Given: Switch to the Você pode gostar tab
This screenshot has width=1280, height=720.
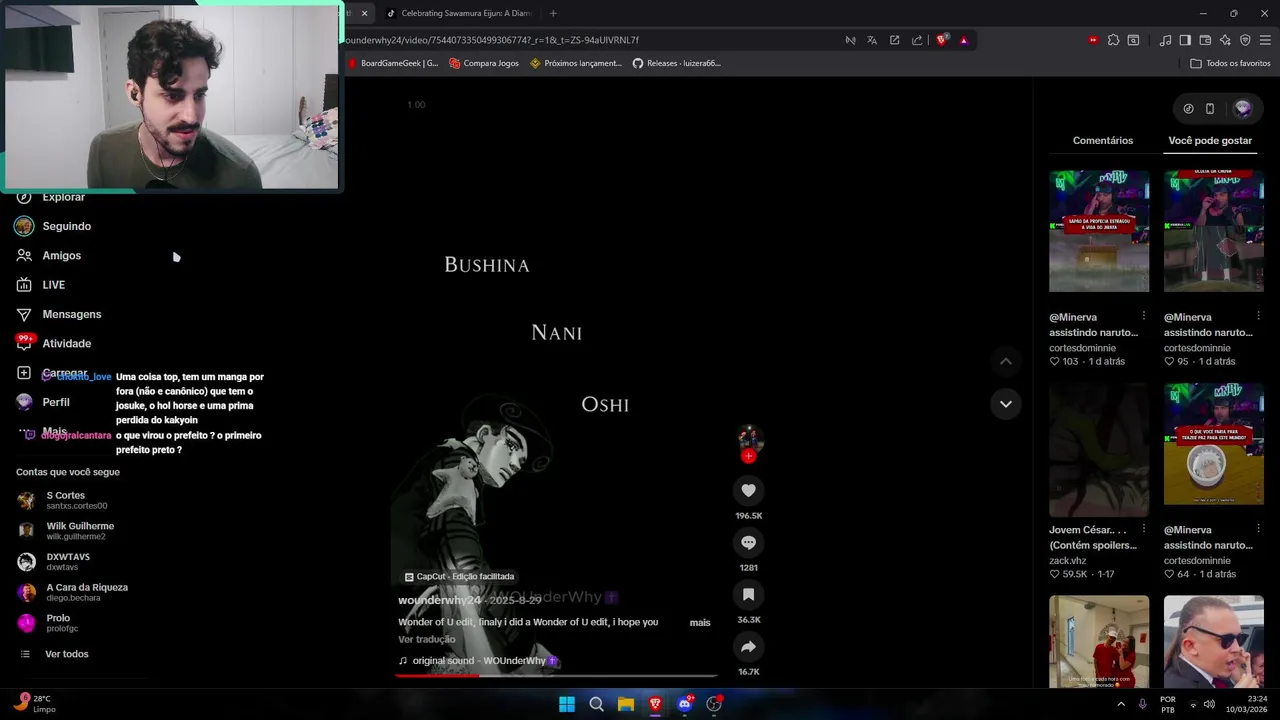Looking at the screenshot, I should 1210,140.
